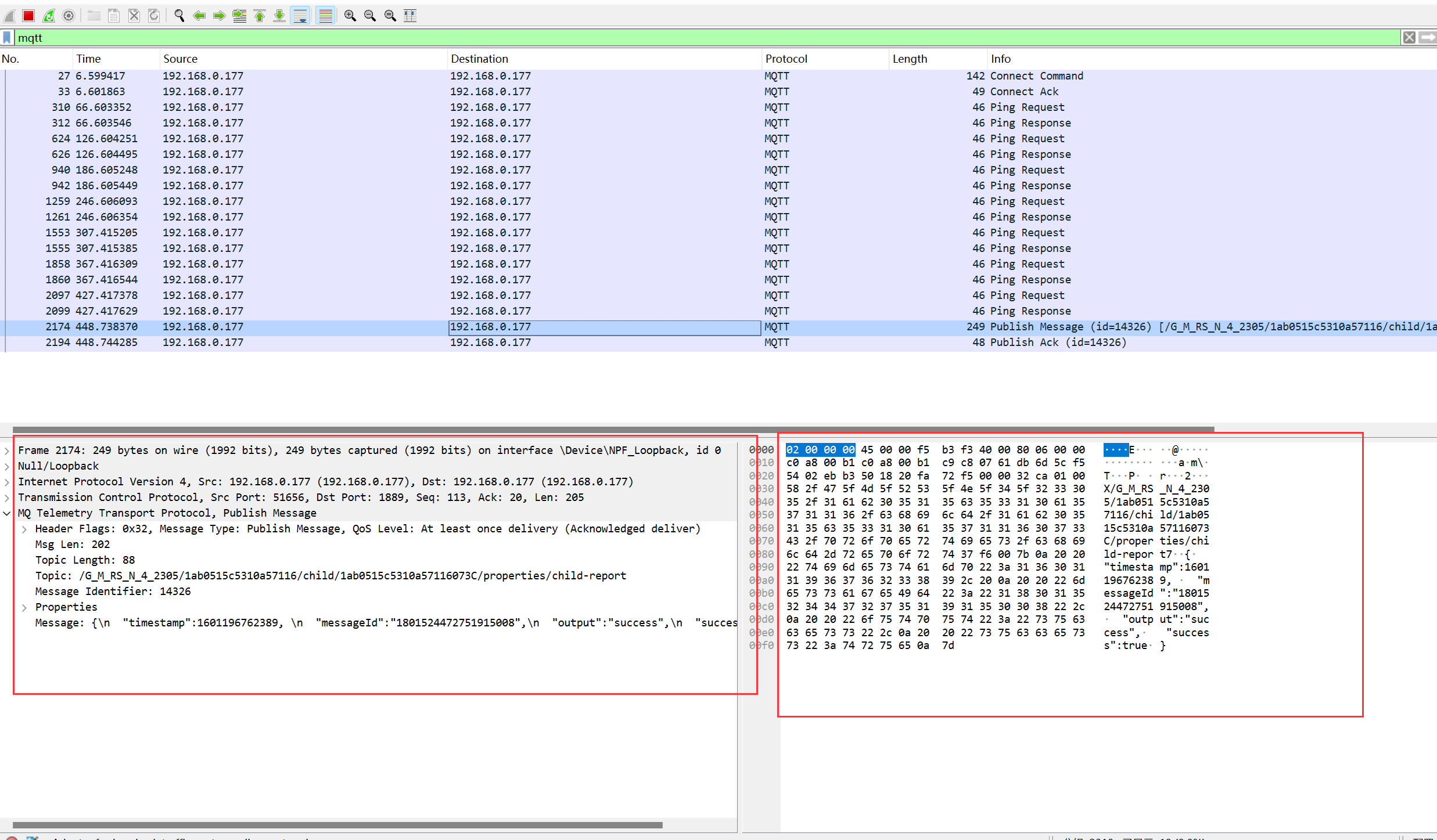
Task: Go to the first packet
Action: click(x=260, y=16)
